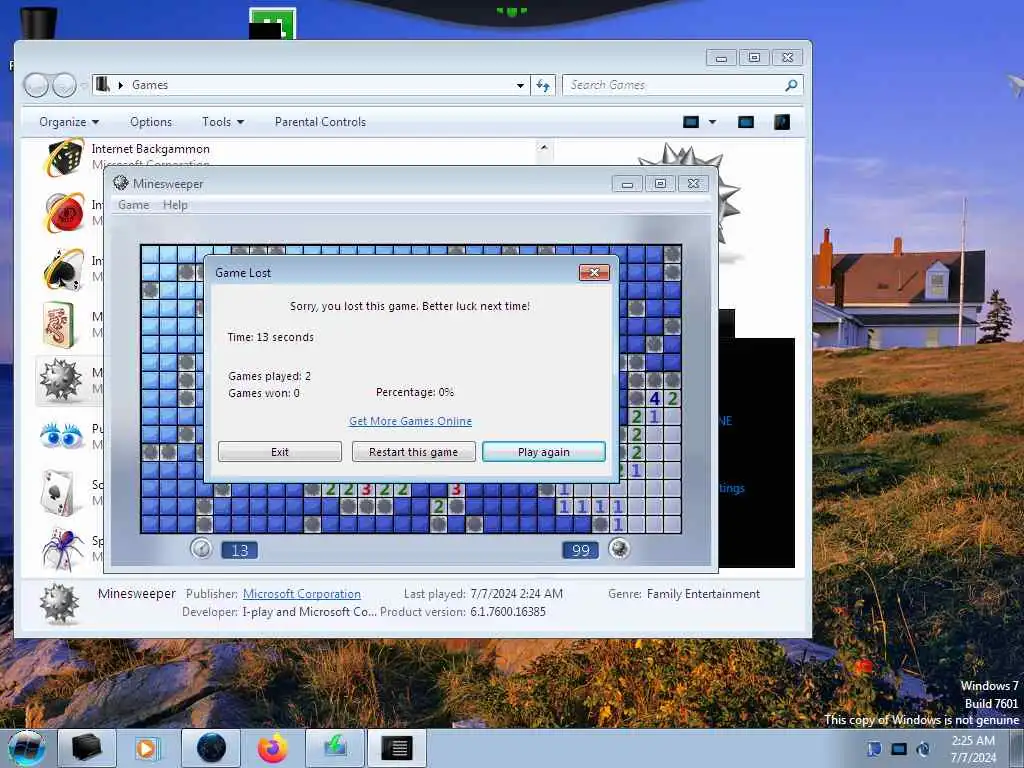Expand address bar history dropdown

pos(520,86)
